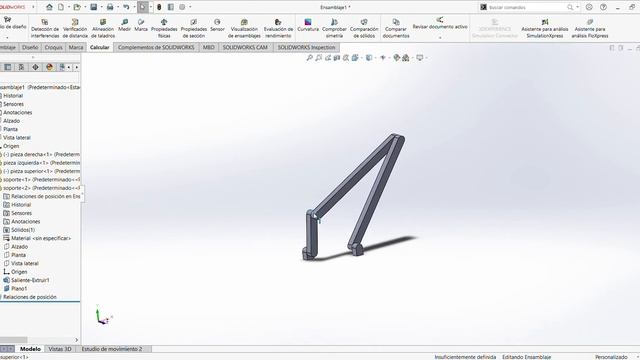Click the Rebuild traffic light icon
Viewport: 640px width, 360px height.
point(159,7)
